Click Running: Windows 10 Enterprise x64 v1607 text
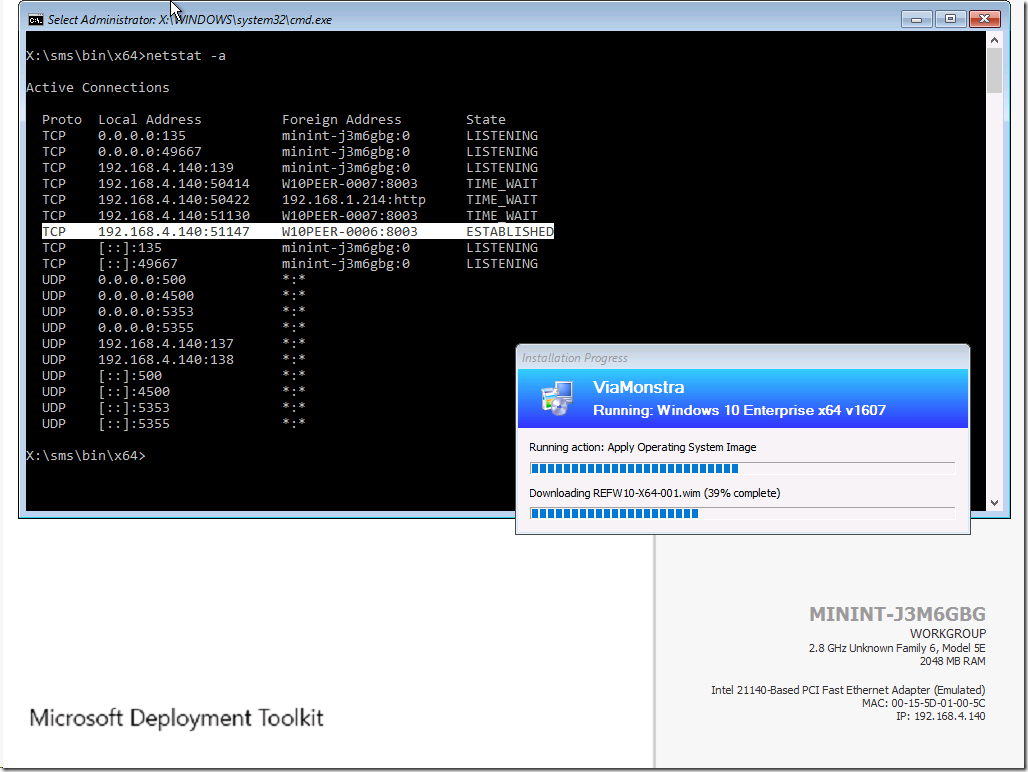Screen dimensions: 1028x772 click(740, 410)
